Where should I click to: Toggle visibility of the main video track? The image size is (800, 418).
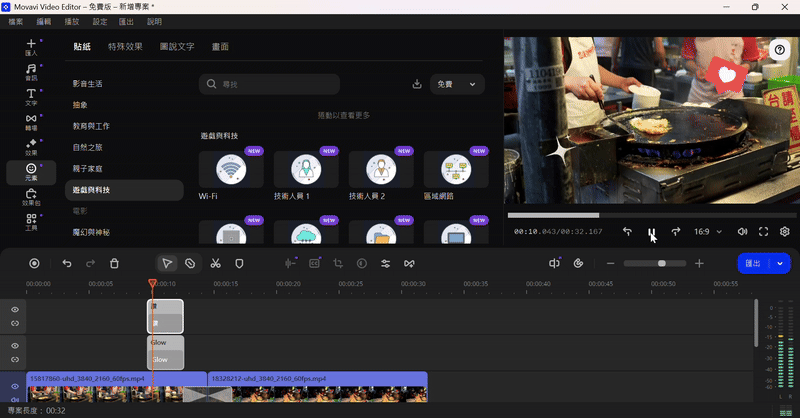15,386
